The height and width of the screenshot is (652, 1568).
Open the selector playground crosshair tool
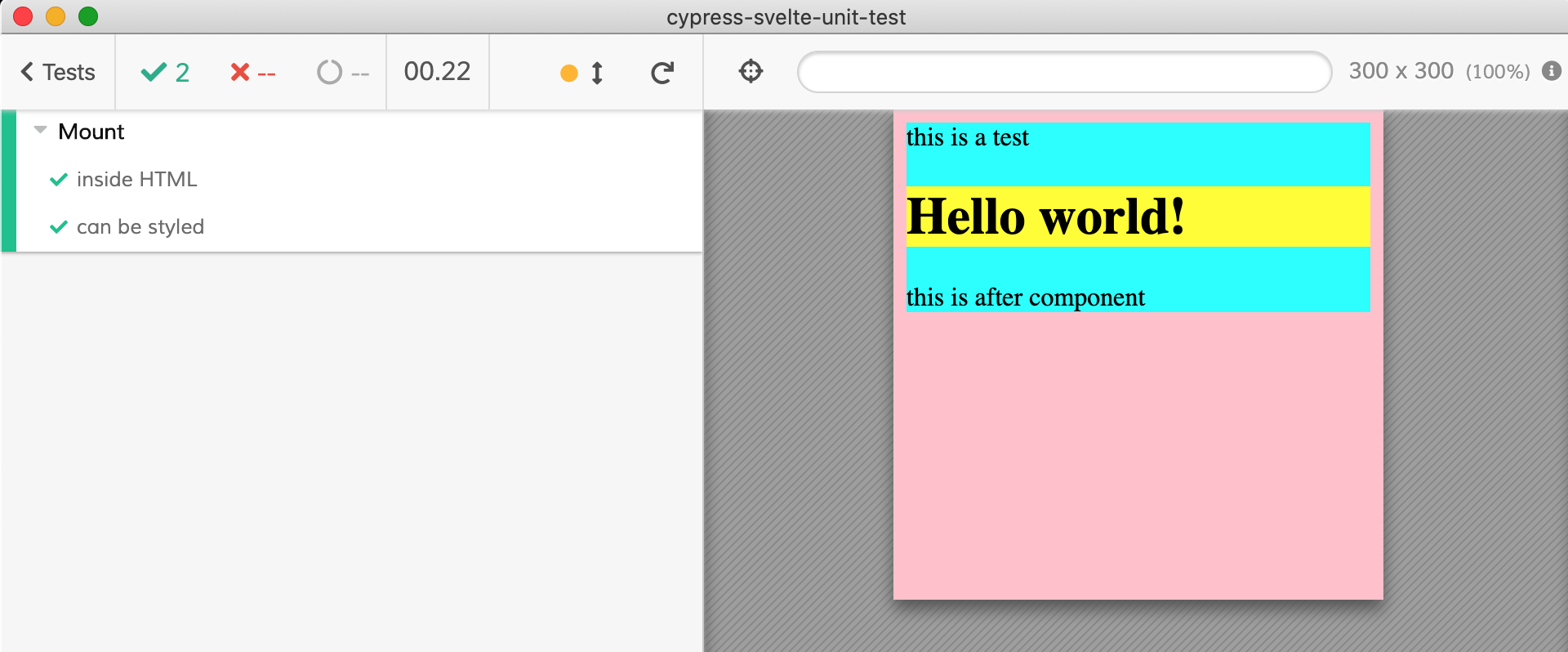[751, 71]
